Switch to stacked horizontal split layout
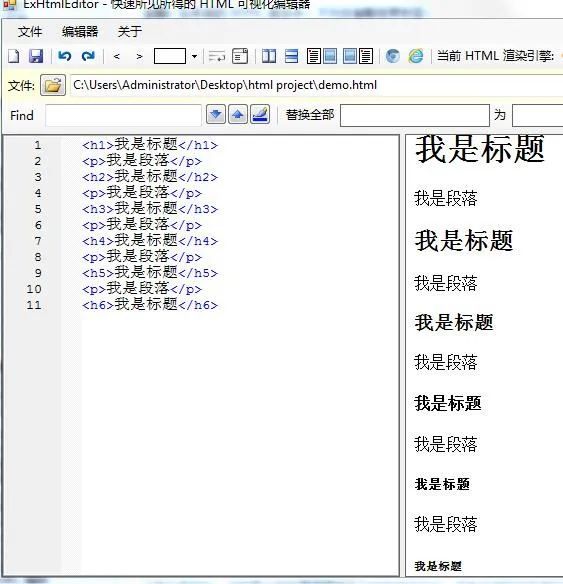The image size is (563, 584). pyautogui.click(x=291, y=56)
